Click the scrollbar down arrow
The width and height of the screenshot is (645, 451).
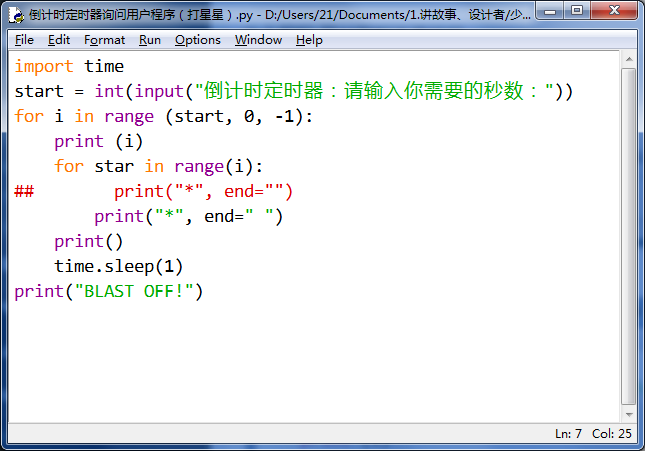pos(629,414)
